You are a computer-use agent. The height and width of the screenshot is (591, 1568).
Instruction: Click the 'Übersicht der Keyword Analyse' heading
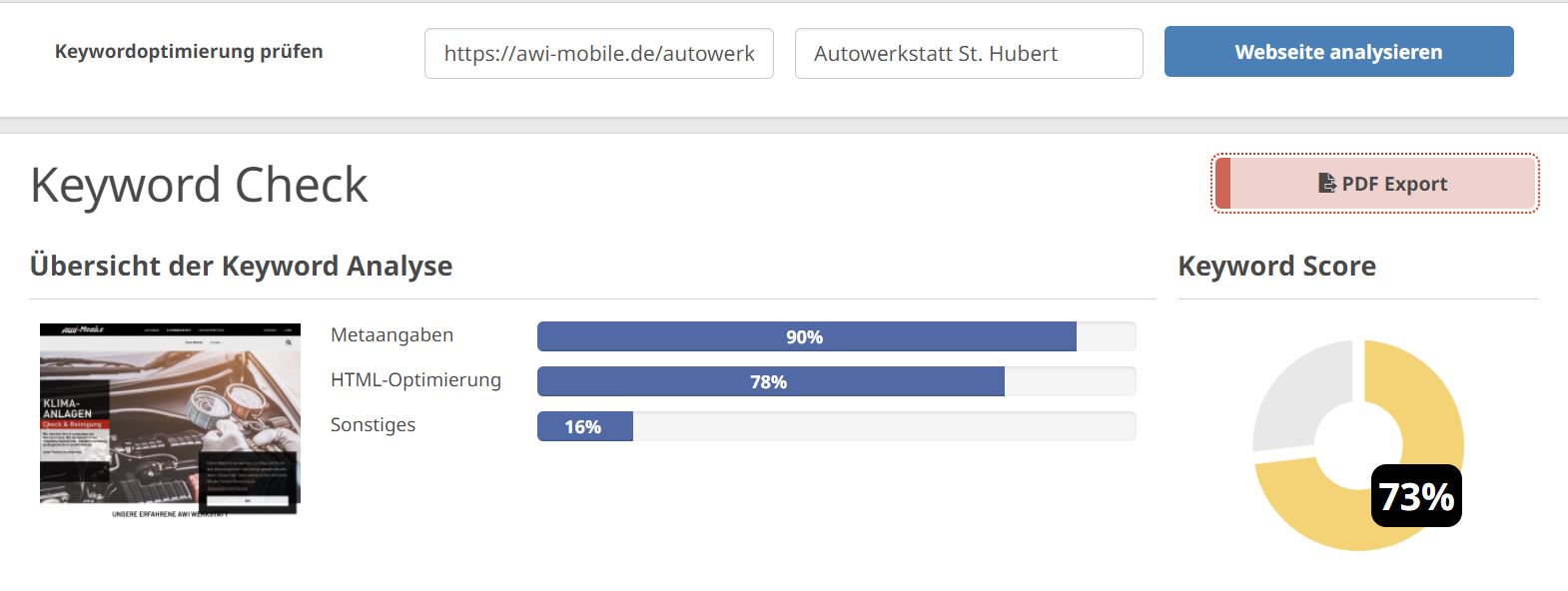(x=241, y=266)
